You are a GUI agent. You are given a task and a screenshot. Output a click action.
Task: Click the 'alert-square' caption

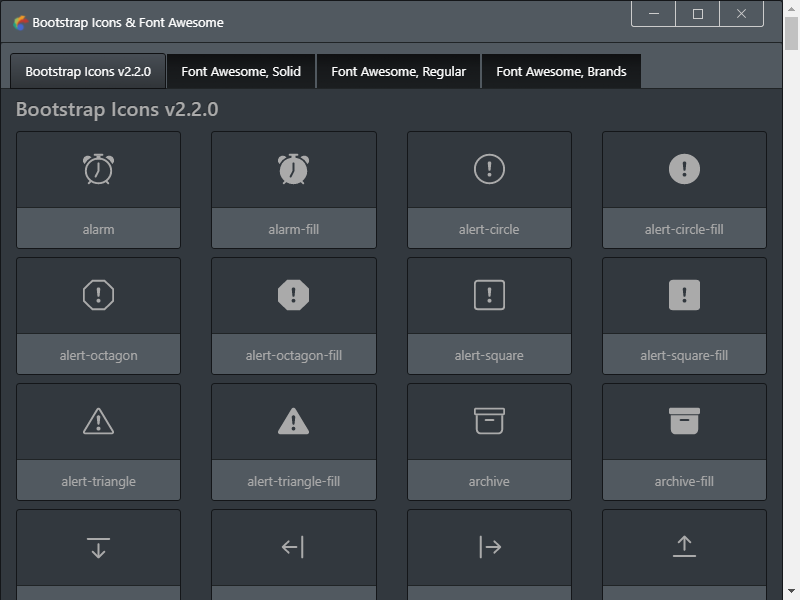coord(489,356)
